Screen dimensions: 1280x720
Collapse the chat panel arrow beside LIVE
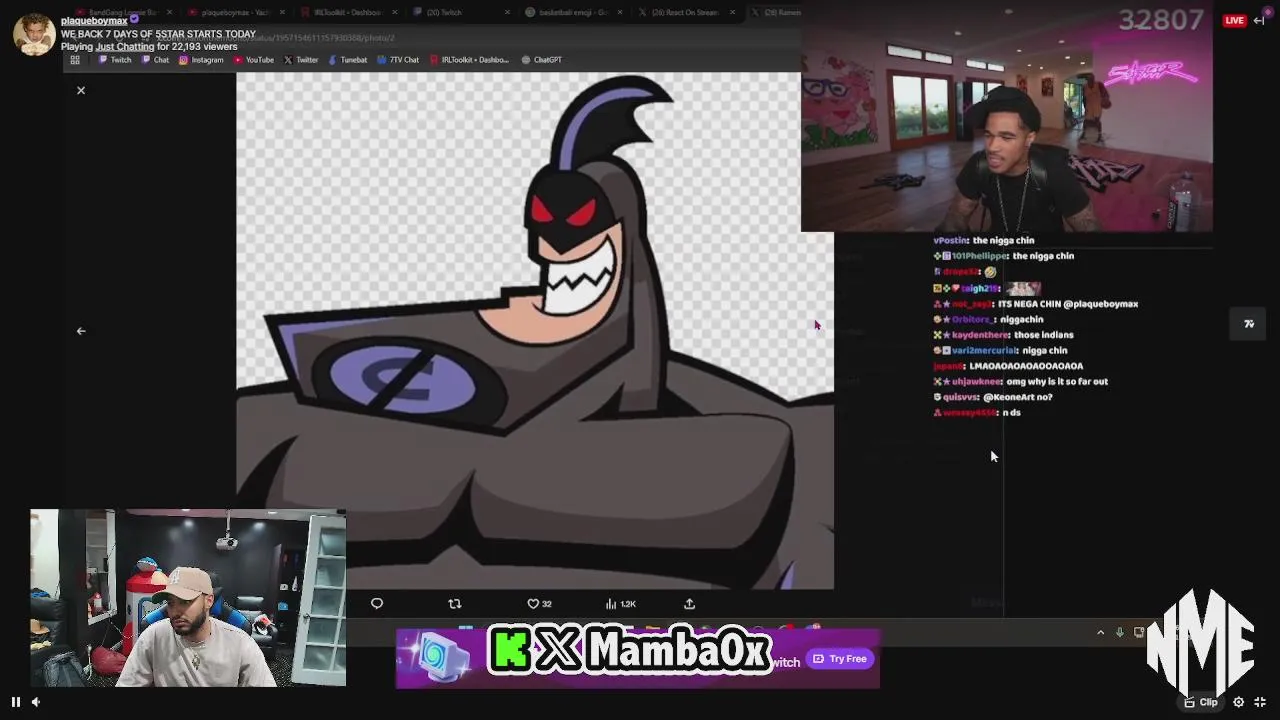(x=1259, y=20)
